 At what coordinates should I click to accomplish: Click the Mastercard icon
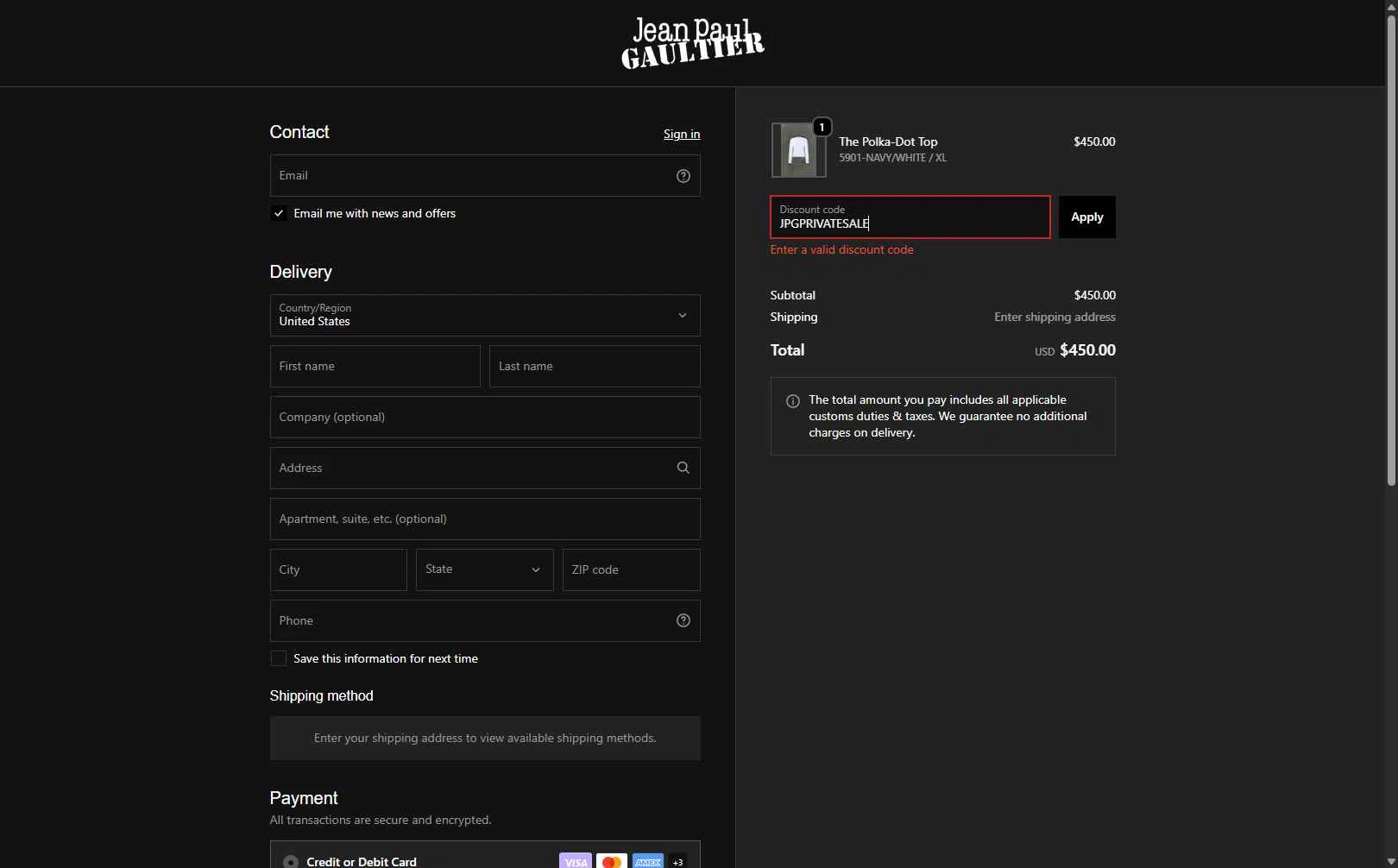[x=612, y=861]
